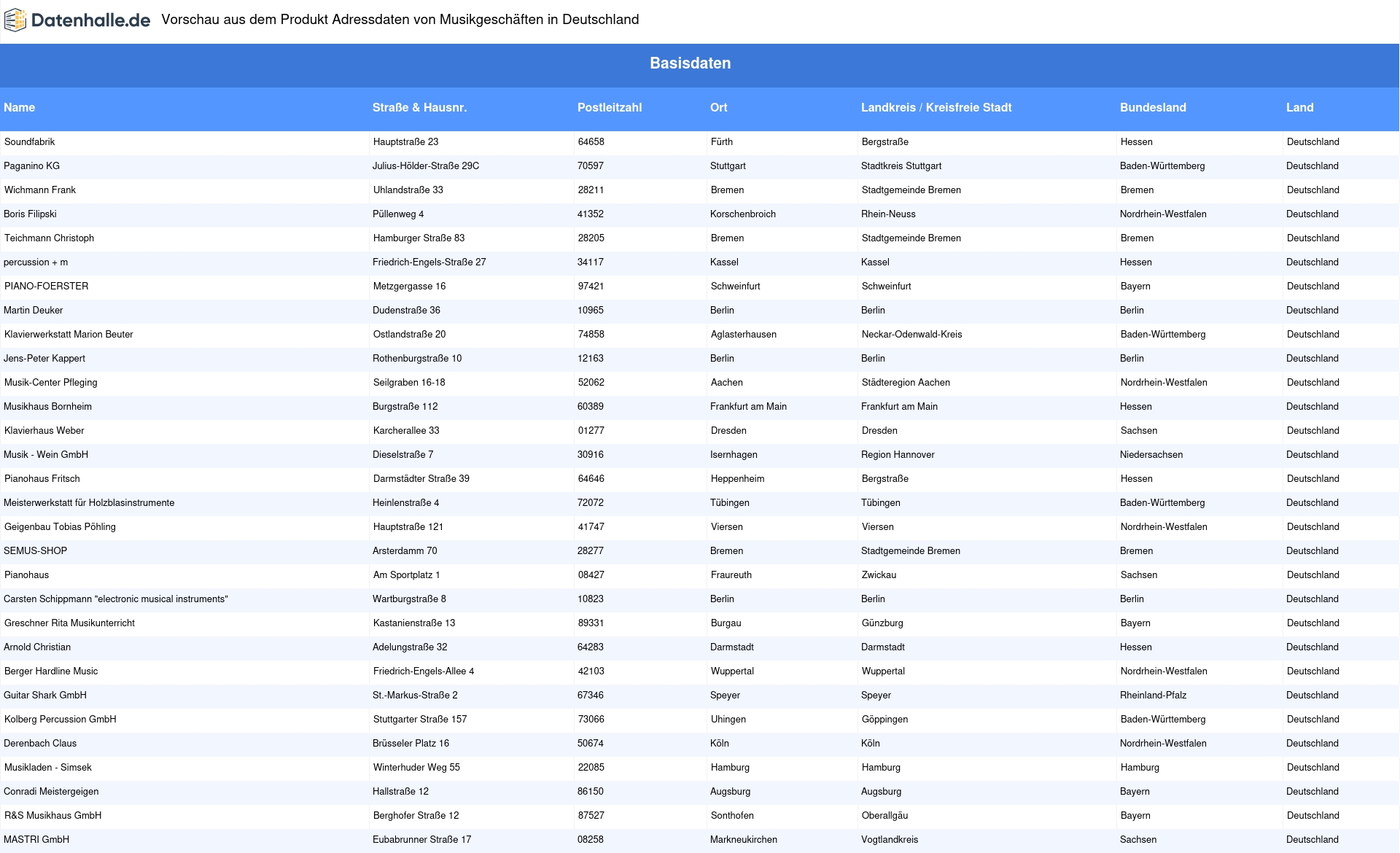Screen dimensions: 1400x853
Task: Click the Musikhaus Bornheim entry
Action: 48,407
